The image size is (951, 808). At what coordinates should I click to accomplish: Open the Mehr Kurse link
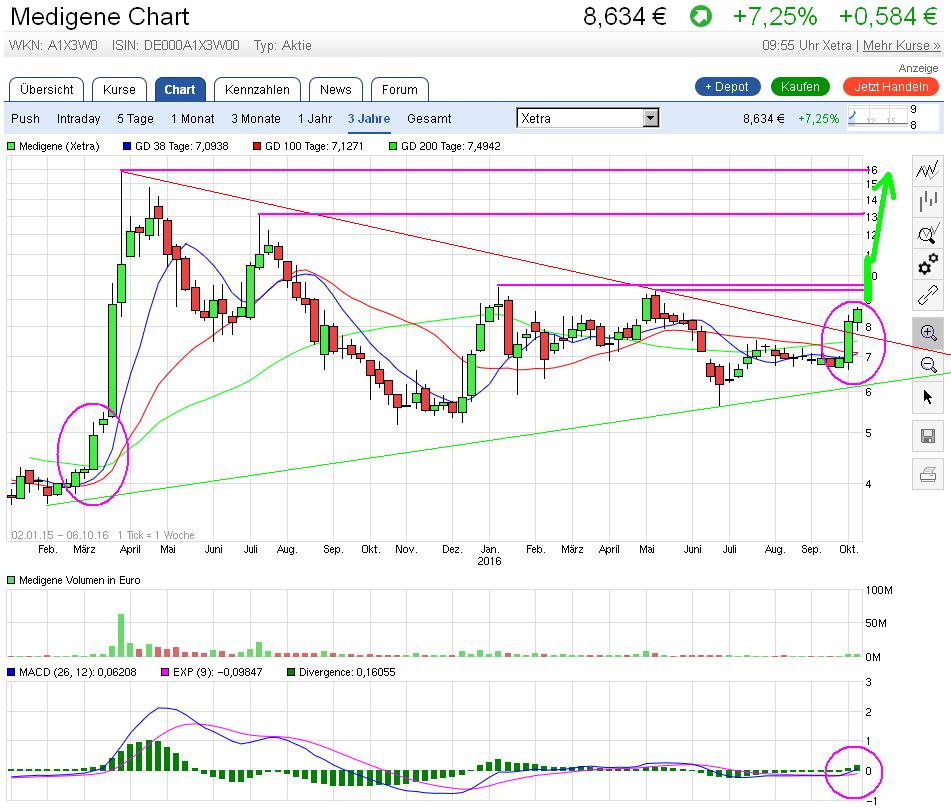tap(901, 45)
